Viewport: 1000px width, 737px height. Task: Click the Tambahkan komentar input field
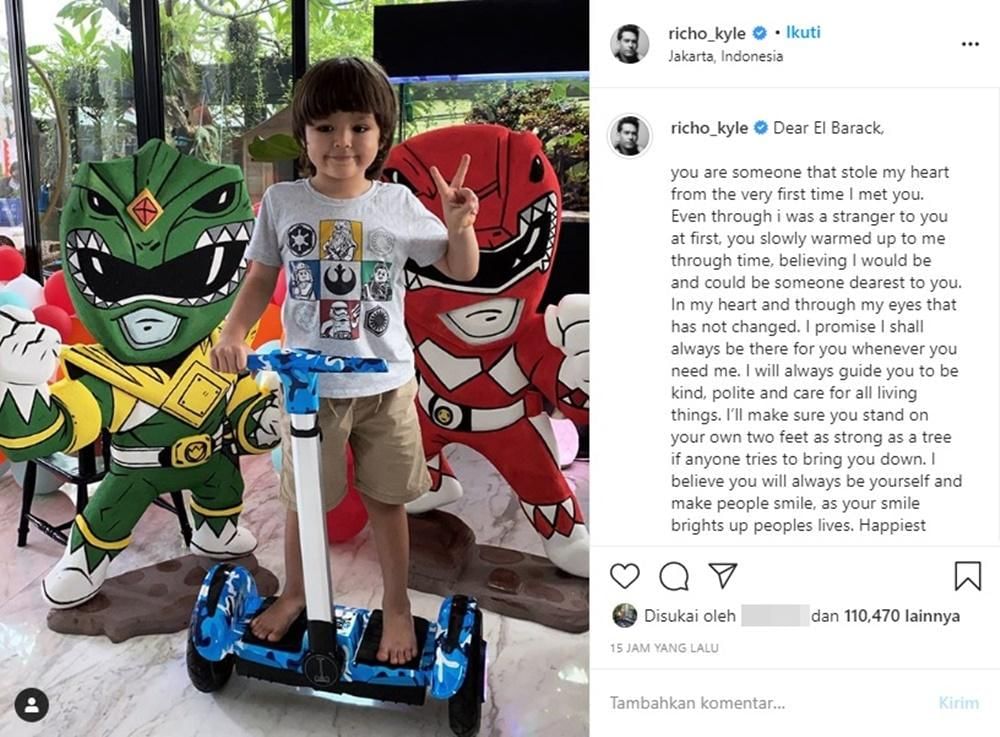click(x=765, y=703)
